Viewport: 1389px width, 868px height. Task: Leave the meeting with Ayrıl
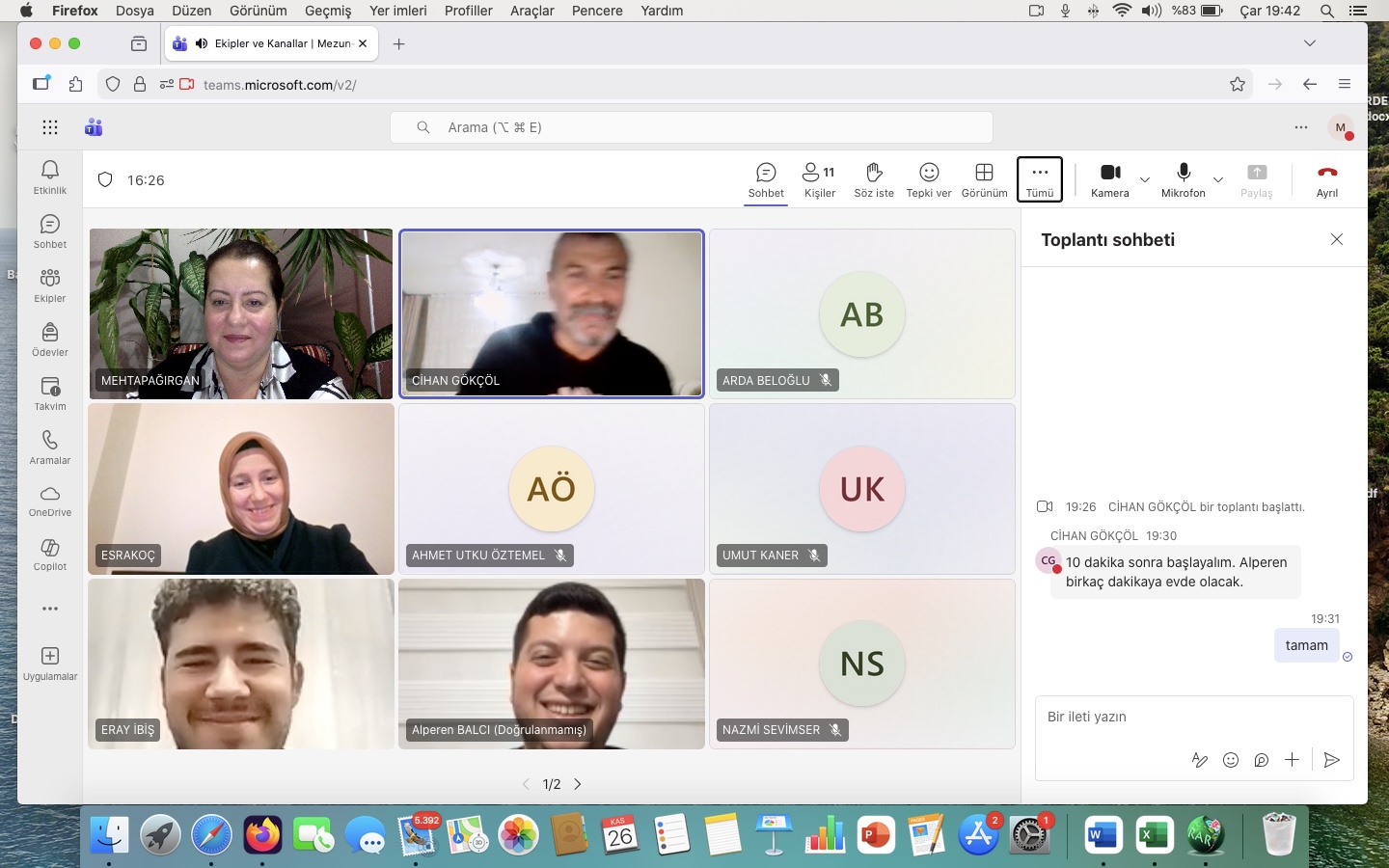1327,179
